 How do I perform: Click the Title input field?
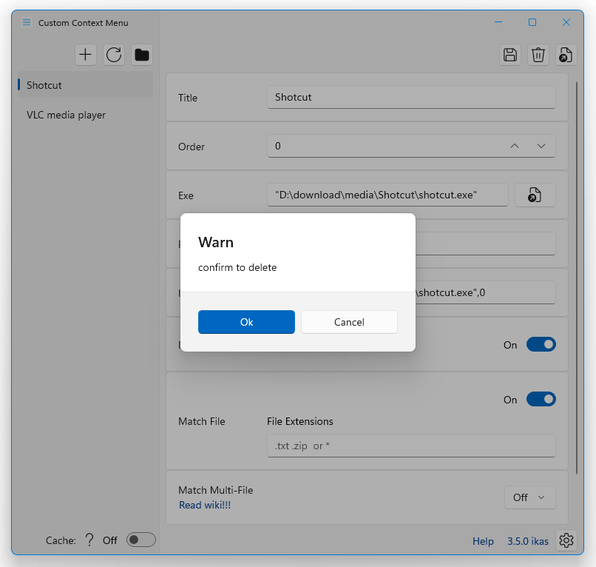click(x=411, y=97)
